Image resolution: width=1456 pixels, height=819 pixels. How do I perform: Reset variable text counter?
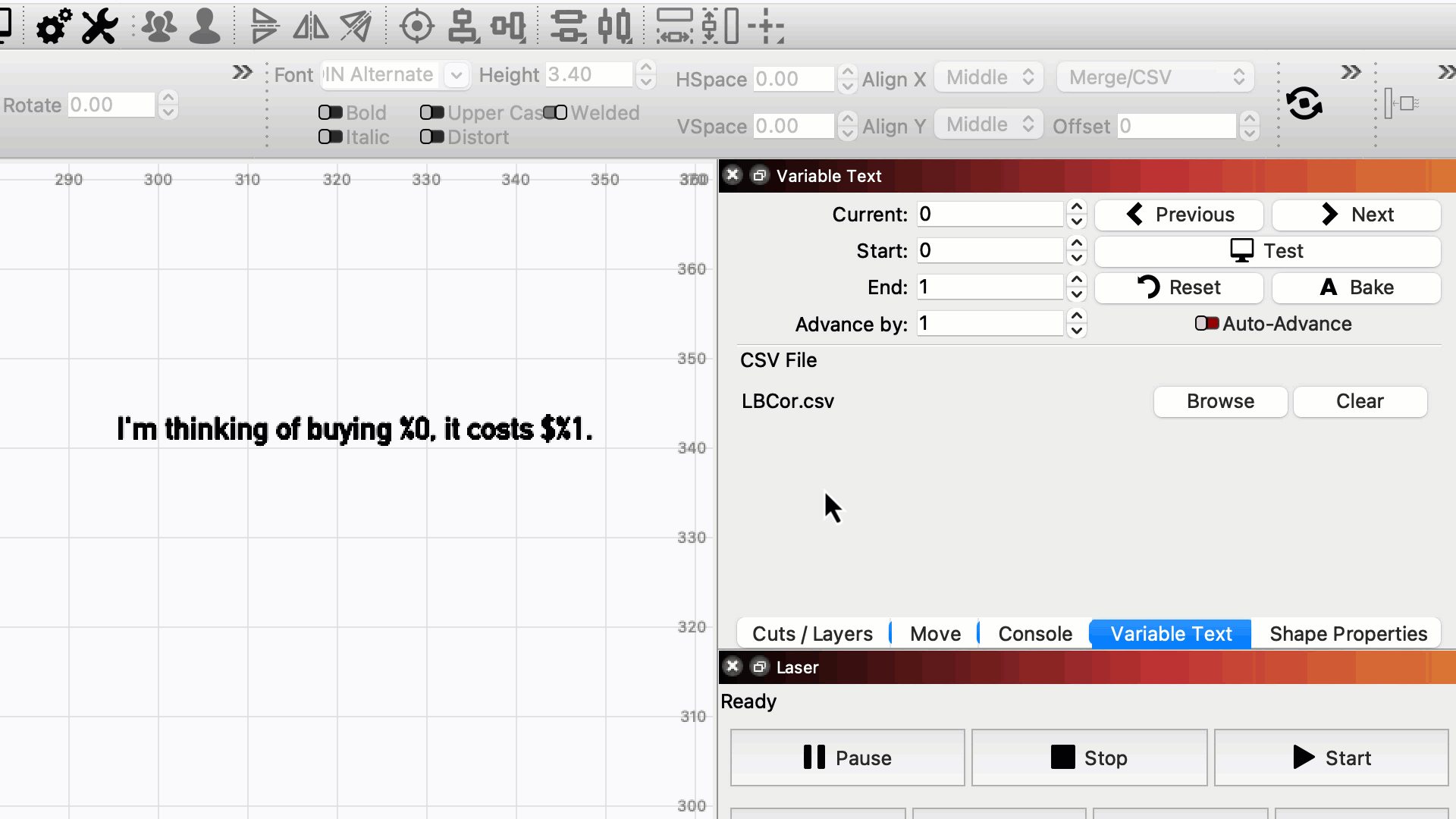(x=1179, y=287)
